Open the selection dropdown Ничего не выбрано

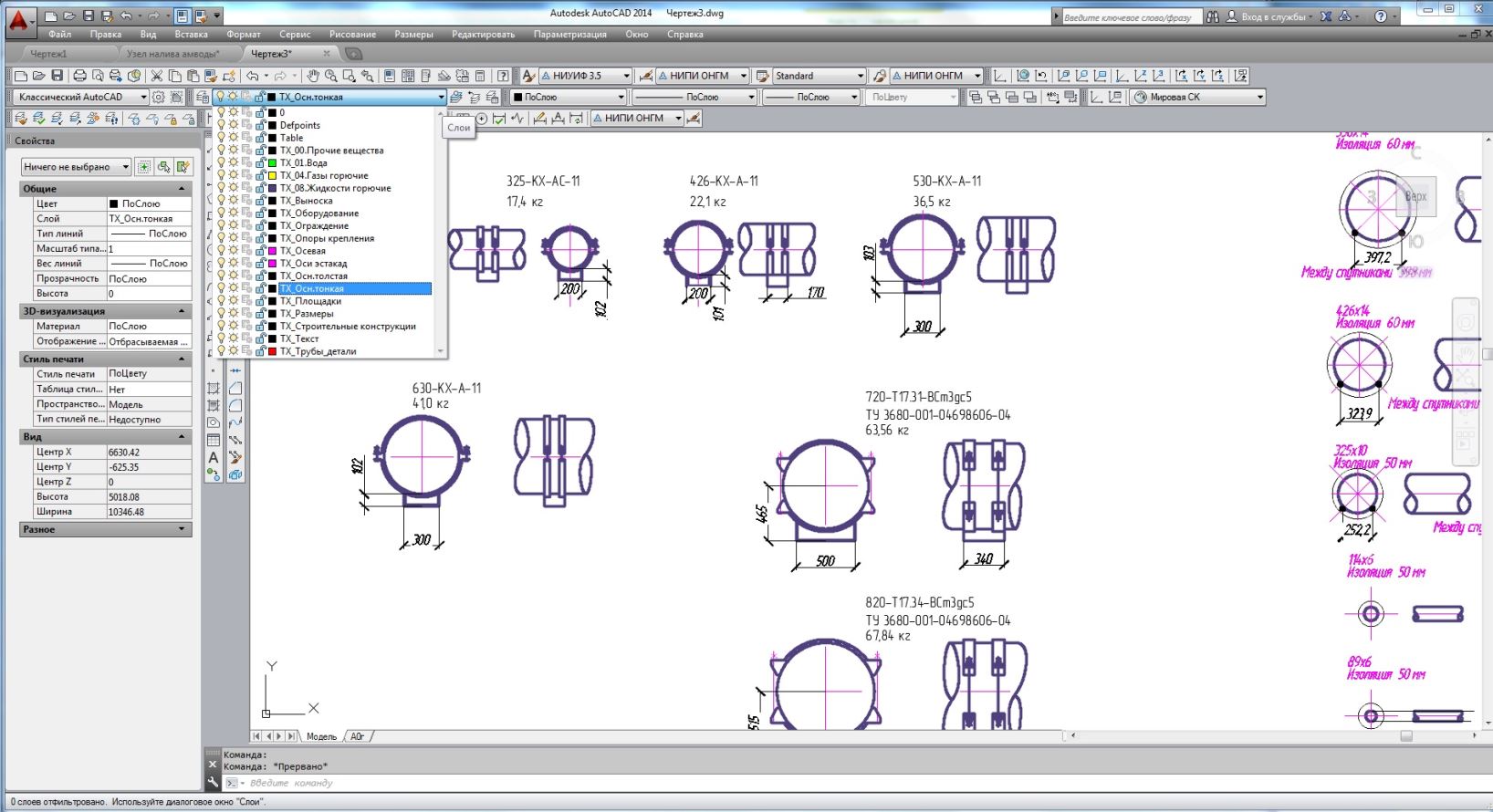coord(76,167)
